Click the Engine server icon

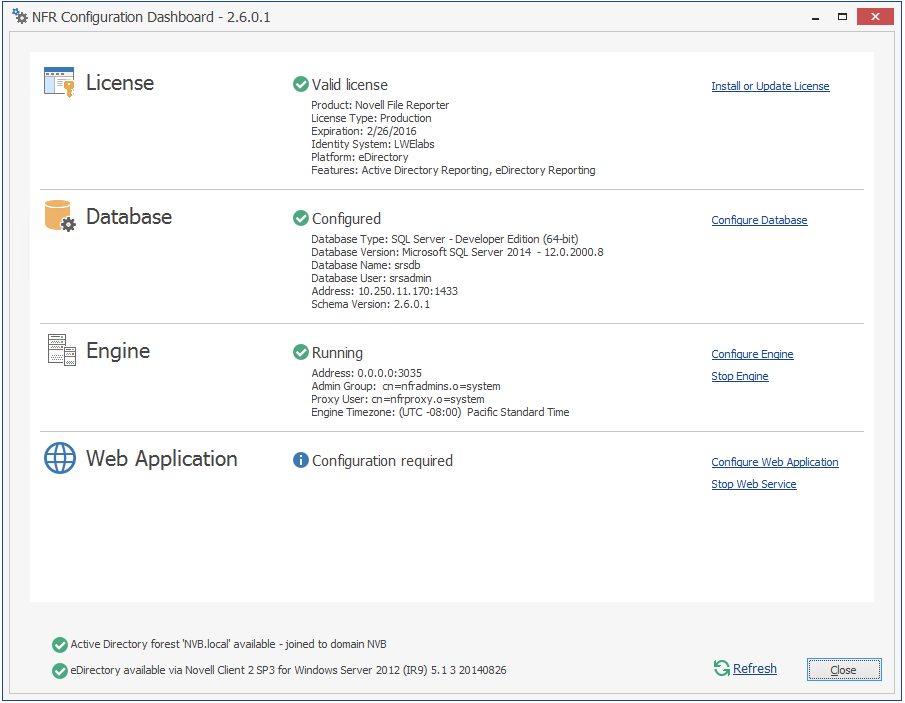tap(61, 350)
